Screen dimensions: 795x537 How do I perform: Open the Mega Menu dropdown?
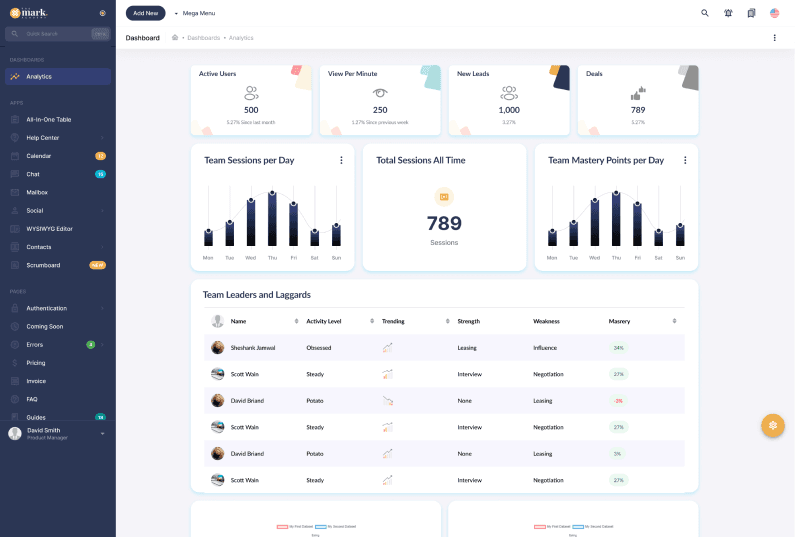[x=195, y=13]
